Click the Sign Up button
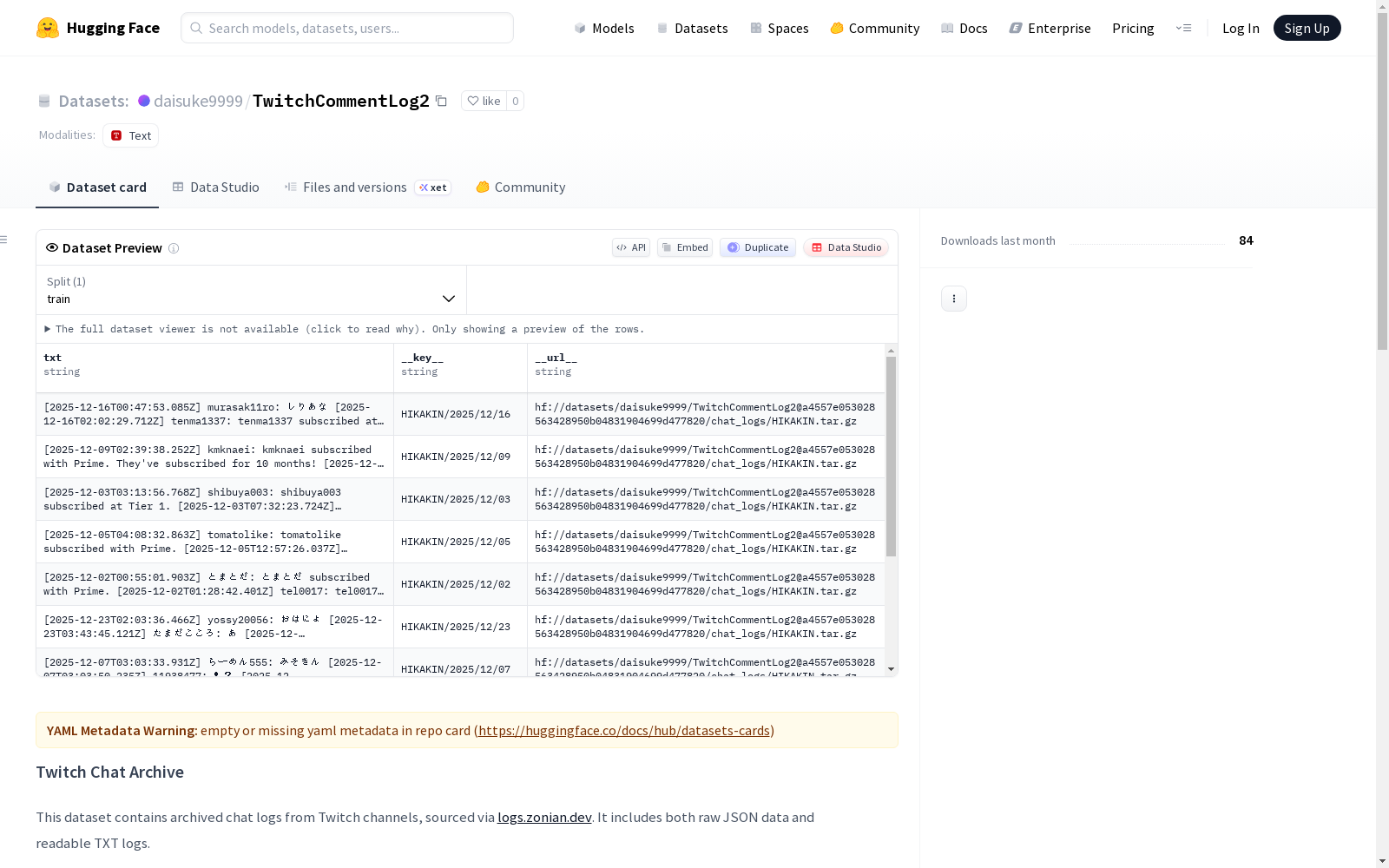The image size is (1389, 868). [x=1307, y=28]
